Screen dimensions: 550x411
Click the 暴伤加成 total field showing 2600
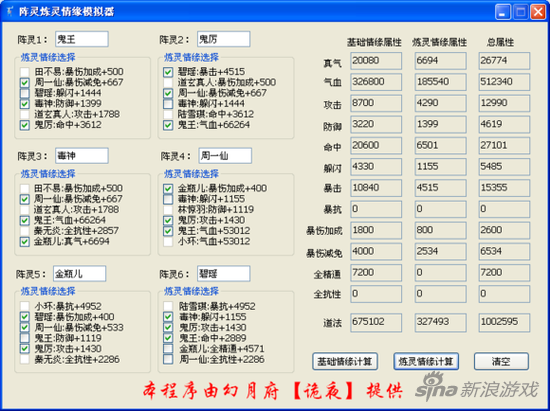(x=504, y=230)
